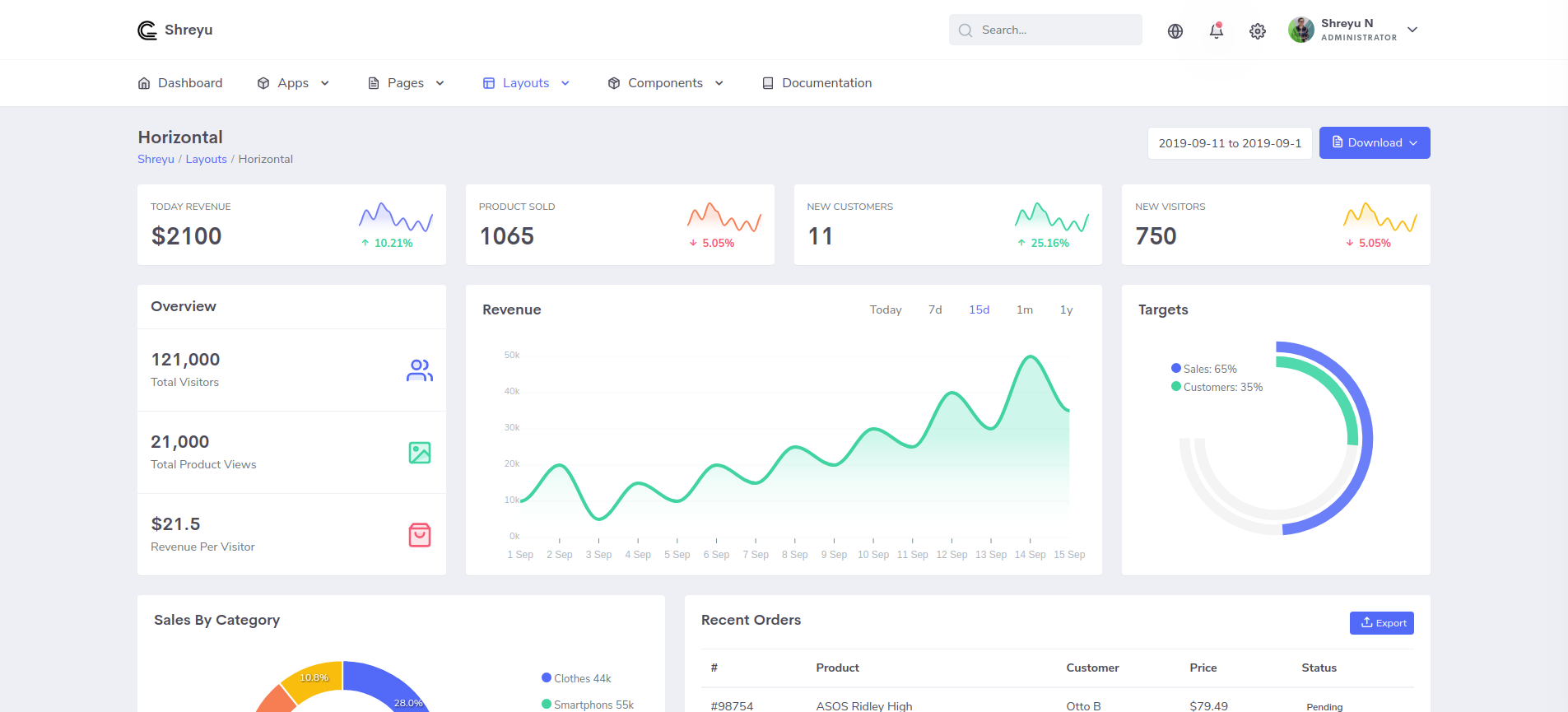1568x712 pixels.
Task: Click the Product Sold down arrow
Action: click(693, 243)
